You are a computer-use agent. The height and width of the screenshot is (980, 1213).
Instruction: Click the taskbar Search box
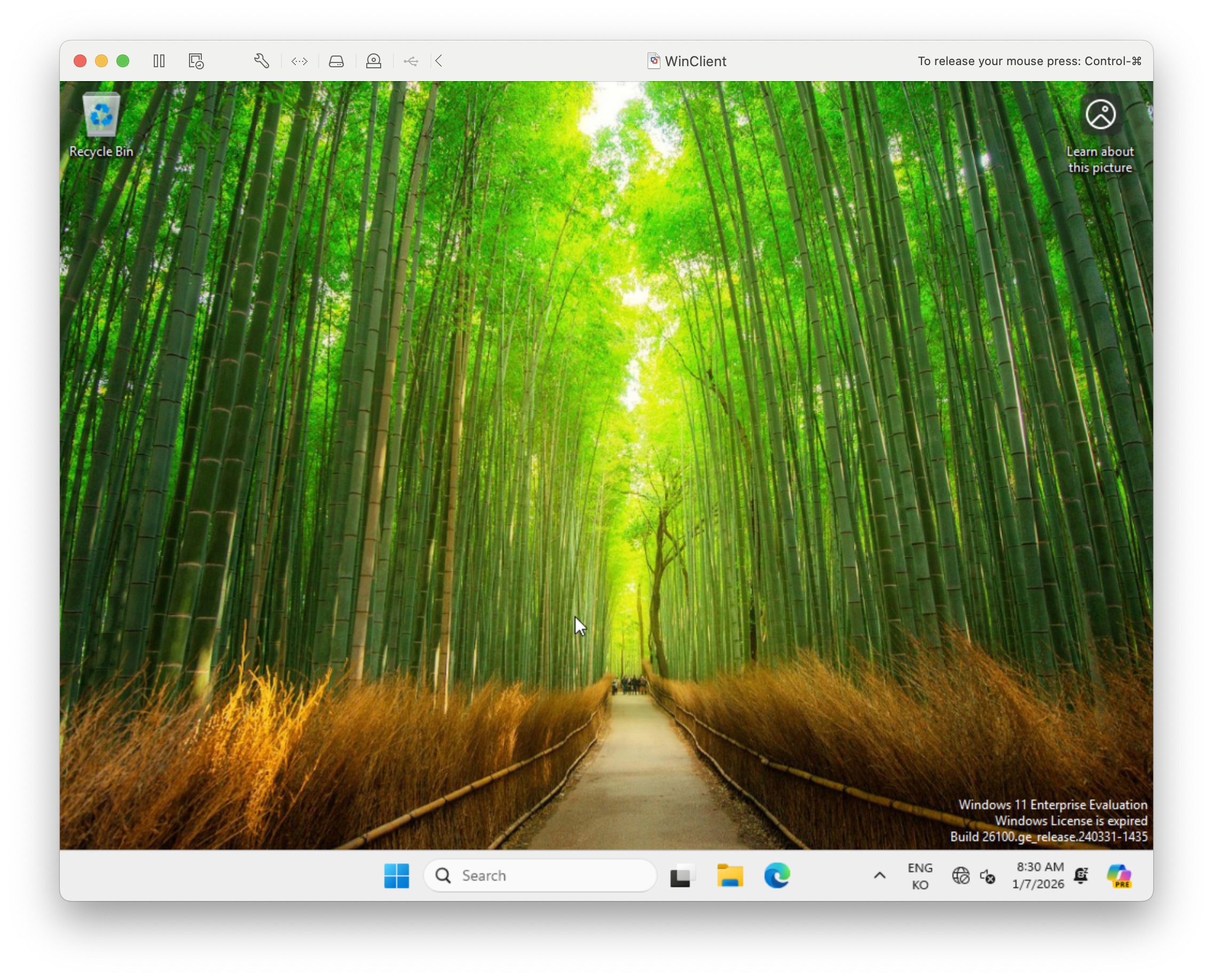[540, 875]
